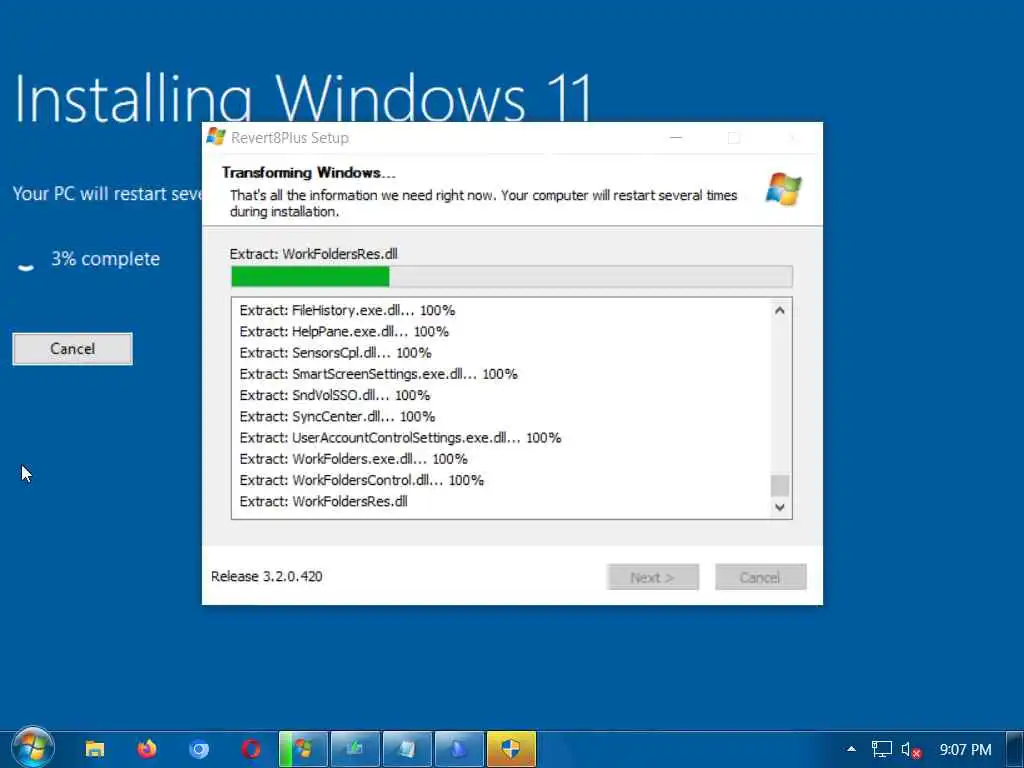
Task: Select the notepad-like taskbar app button
Action: click(x=407, y=748)
